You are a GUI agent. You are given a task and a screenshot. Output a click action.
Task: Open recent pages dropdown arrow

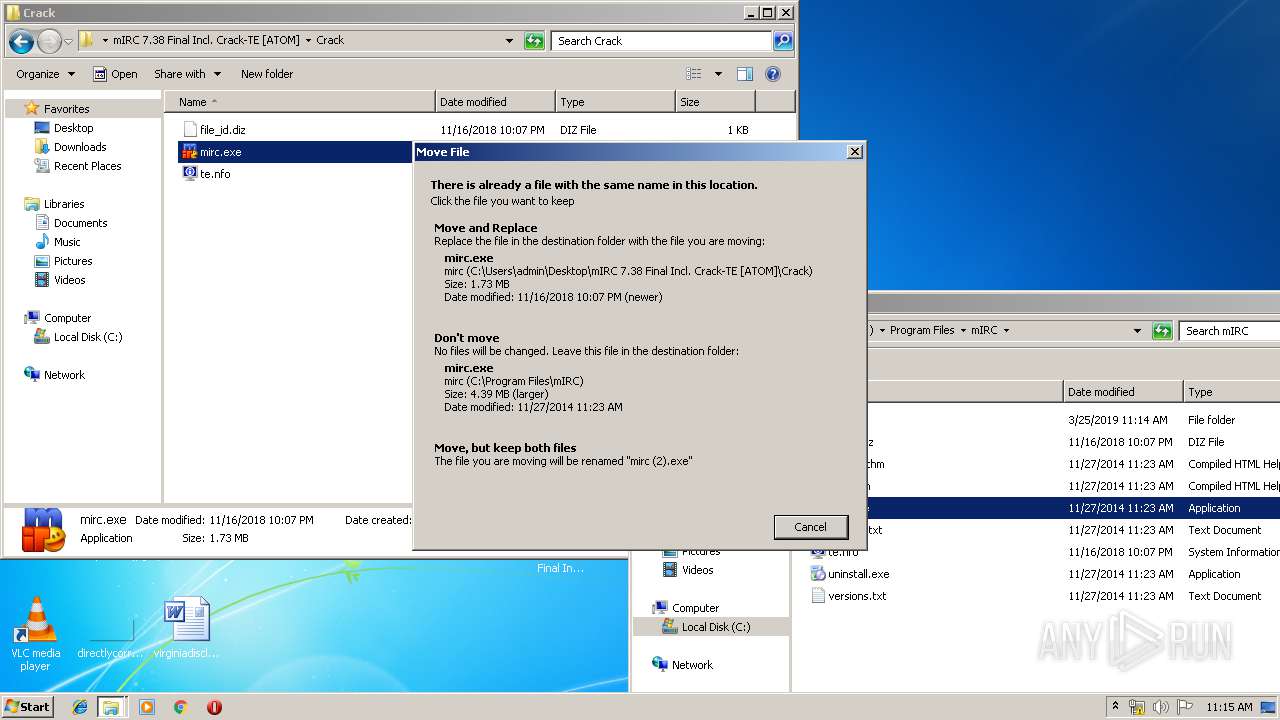tap(68, 41)
